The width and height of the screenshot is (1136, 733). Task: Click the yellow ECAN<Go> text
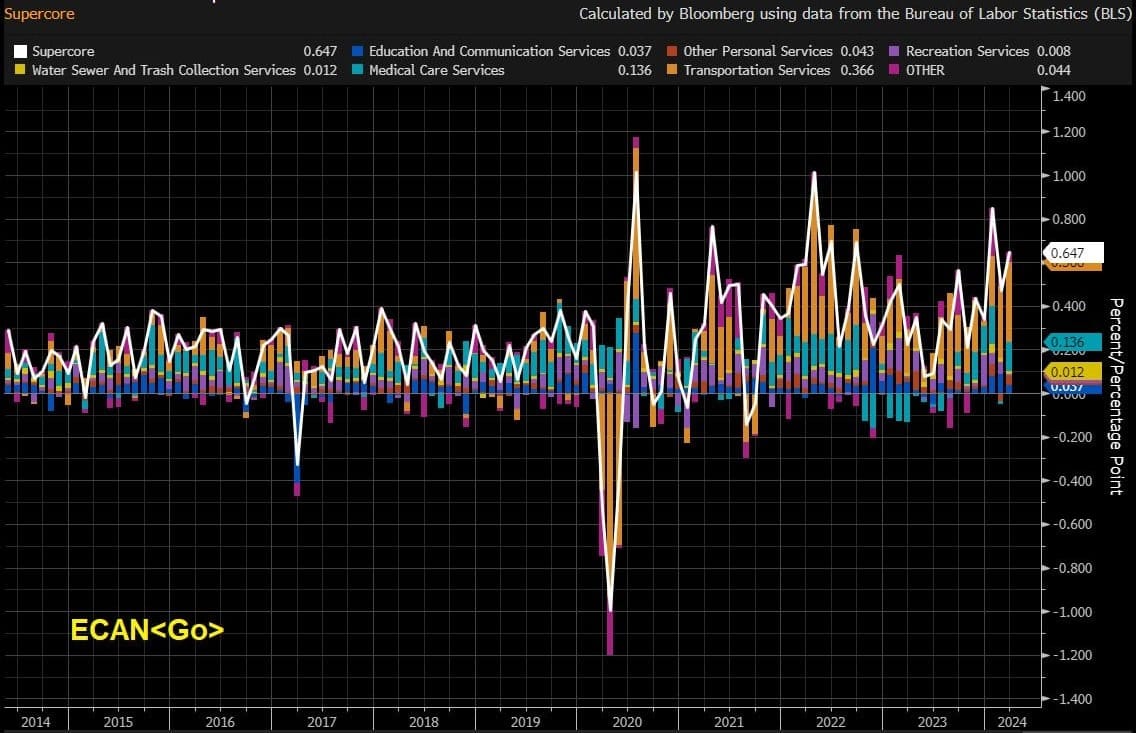(147, 630)
